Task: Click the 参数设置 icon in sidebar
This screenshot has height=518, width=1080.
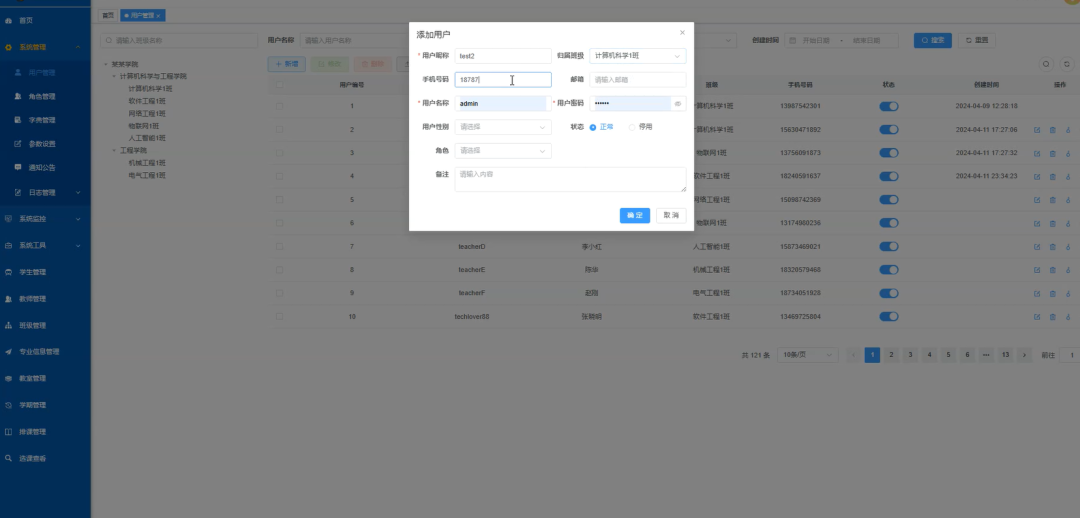Action: coord(18,144)
